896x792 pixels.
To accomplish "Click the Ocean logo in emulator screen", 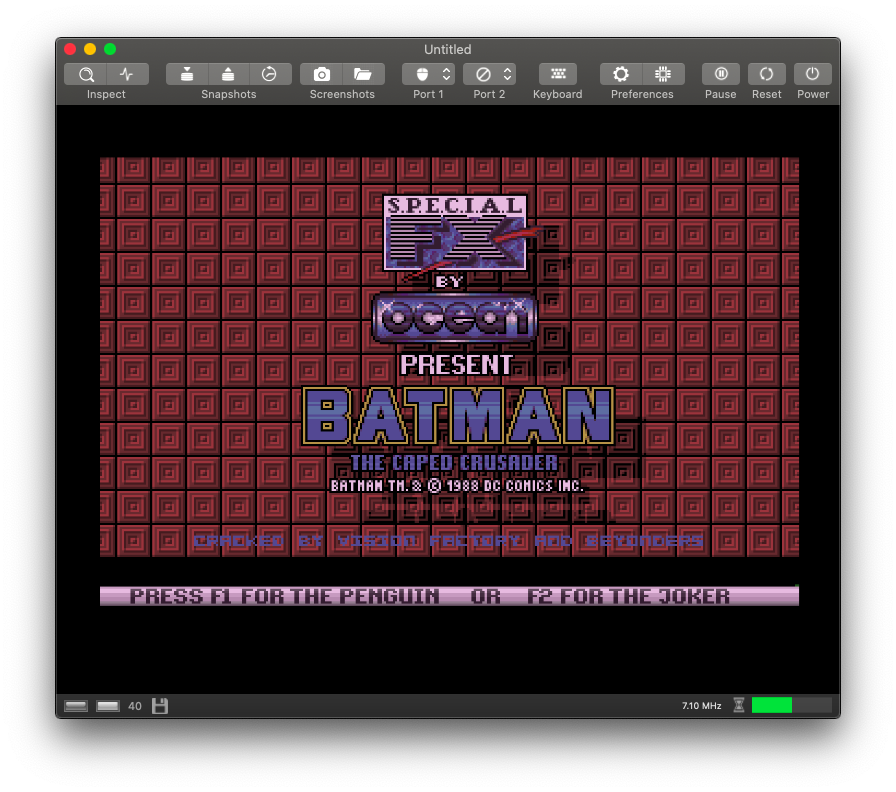I will point(455,318).
